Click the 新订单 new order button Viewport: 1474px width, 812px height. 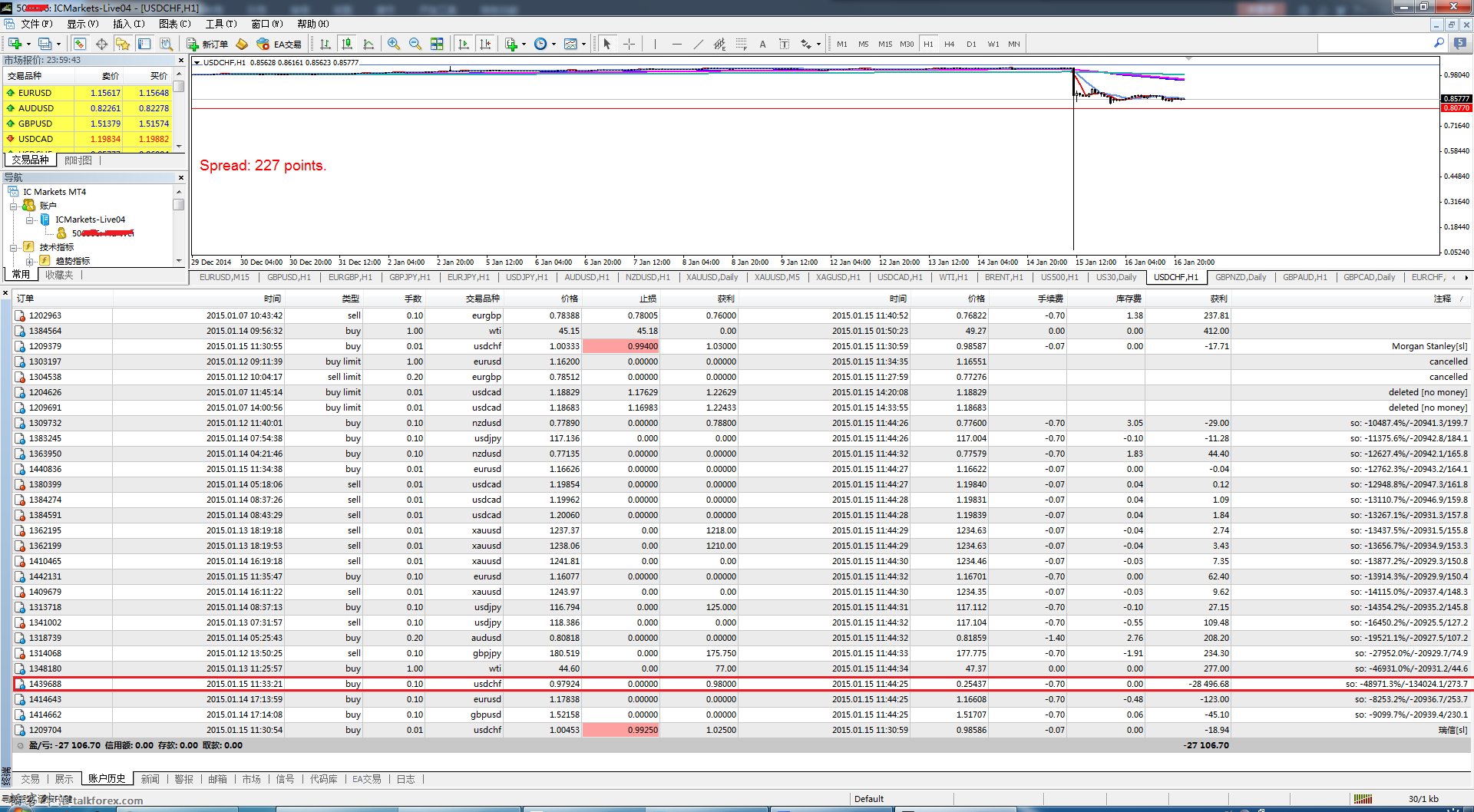(208, 44)
